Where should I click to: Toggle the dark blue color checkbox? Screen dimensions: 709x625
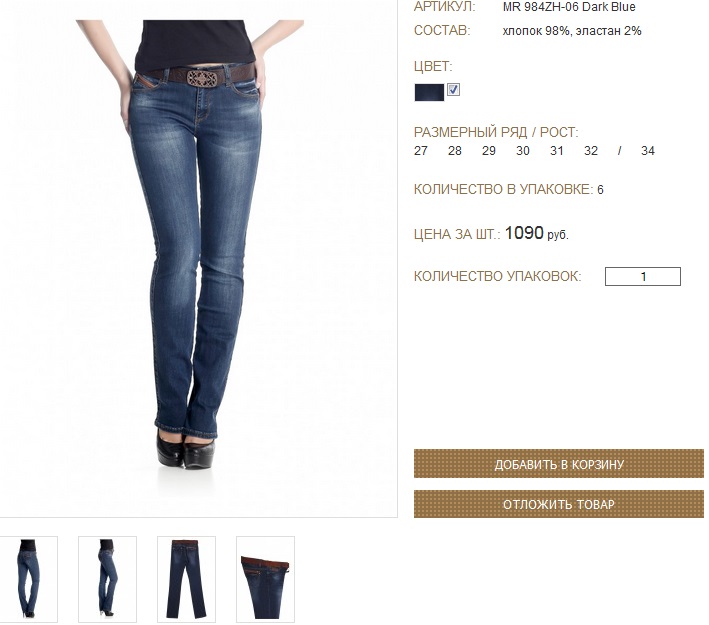(453, 90)
